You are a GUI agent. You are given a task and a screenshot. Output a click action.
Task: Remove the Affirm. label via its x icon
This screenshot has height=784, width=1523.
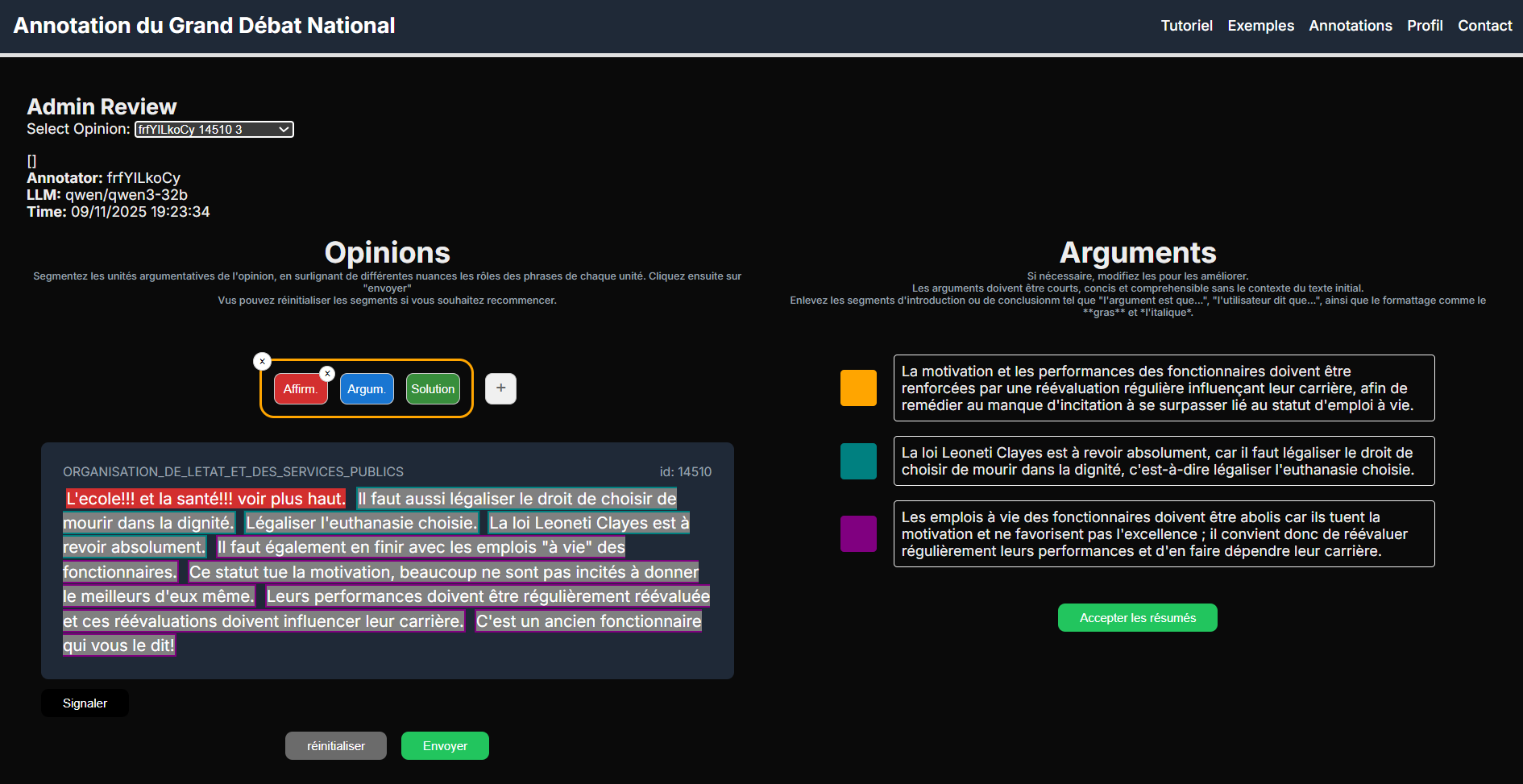tap(327, 374)
